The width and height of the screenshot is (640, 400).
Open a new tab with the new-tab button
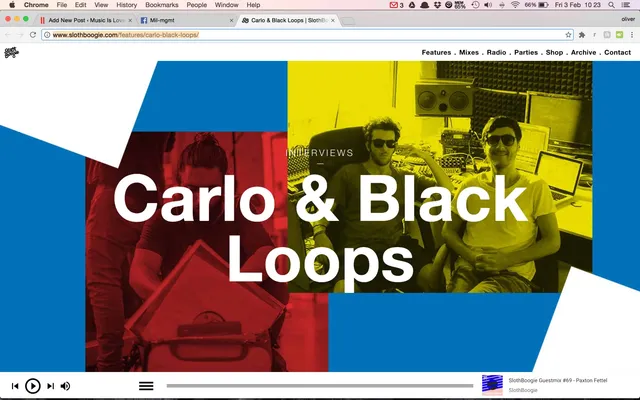click(348, 21)
